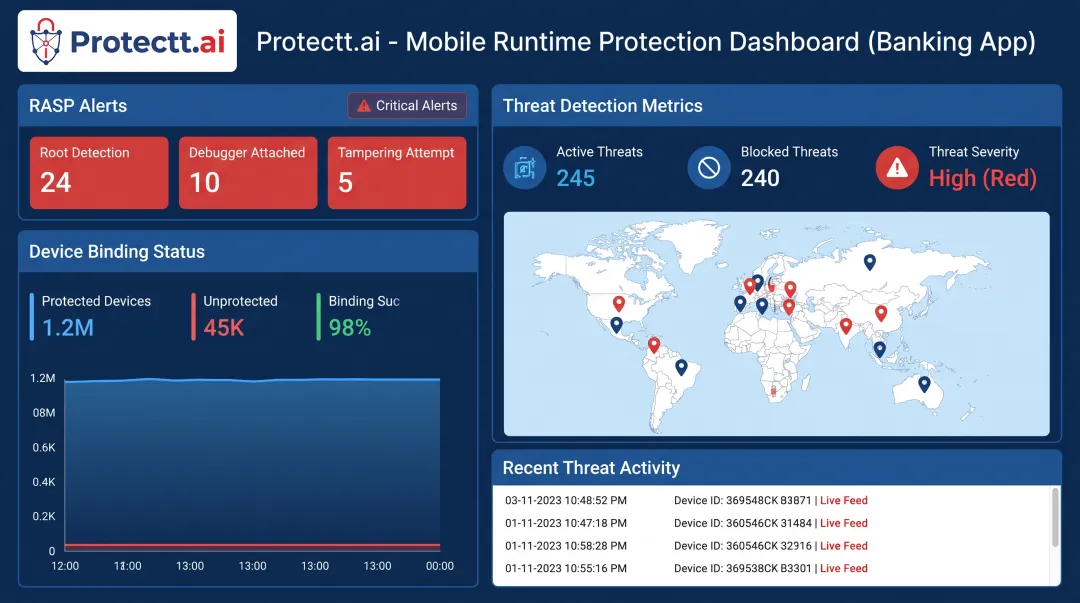Click timestamp 01-11-2023 10:47:18 PM
1080x603 pixels.
[x=566, y=523]
